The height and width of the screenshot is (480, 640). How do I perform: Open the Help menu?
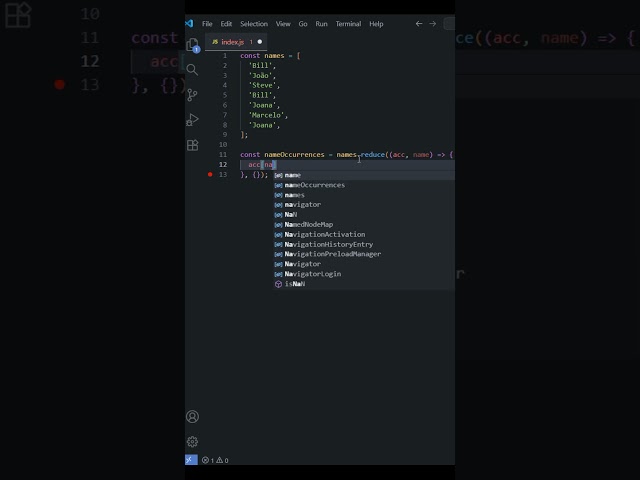pyautogui.click(x=376, y=24)
